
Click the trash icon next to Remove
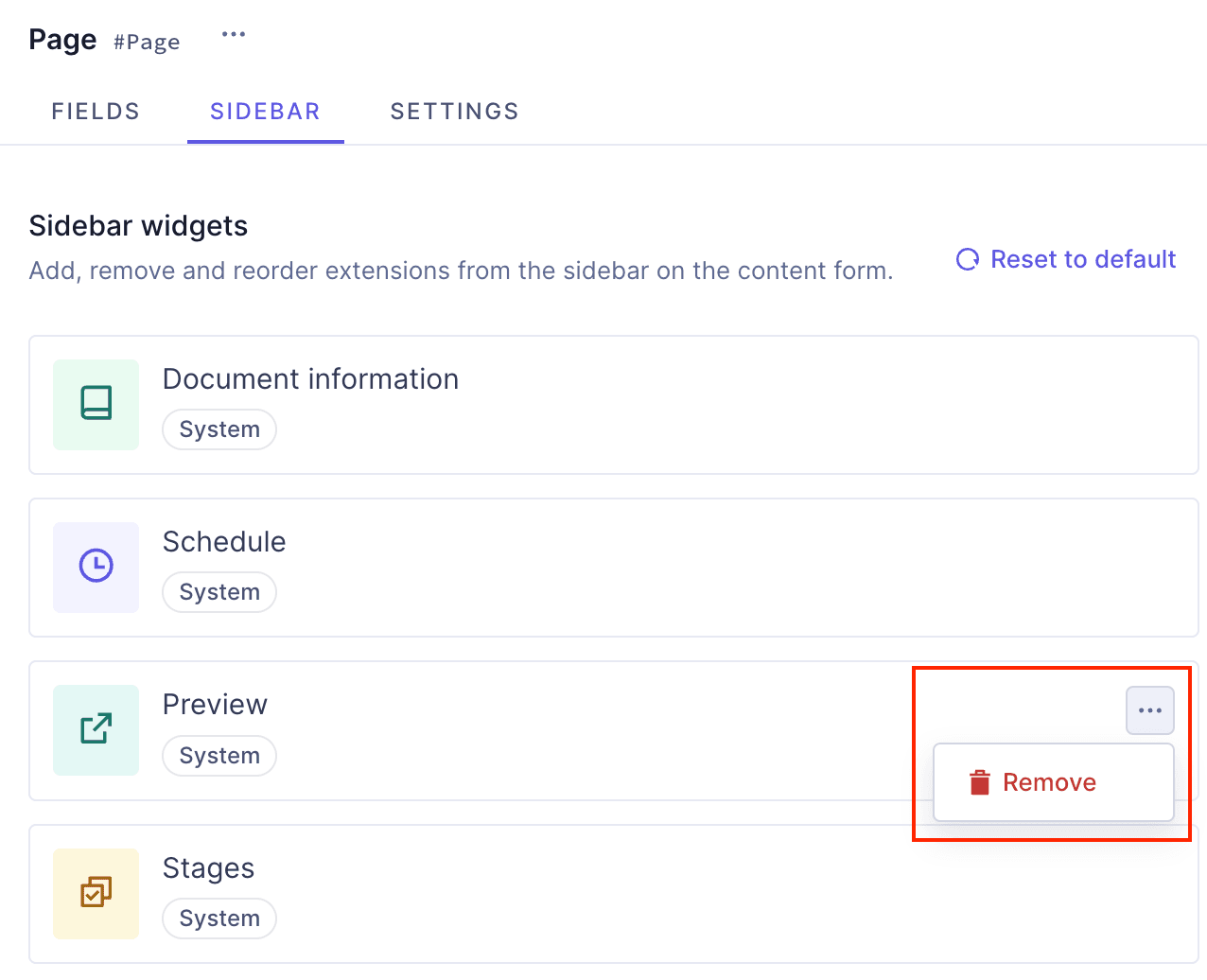point(979,782)
